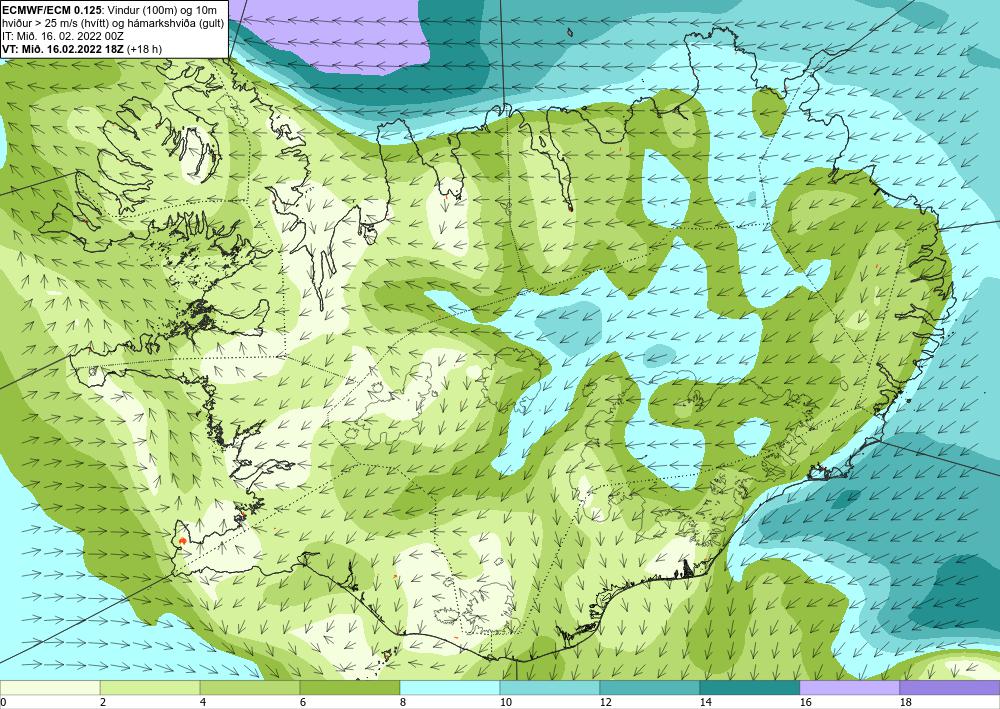Click the 12–14 m/s teal legend swatch
This screenshot has height=709, width=1000.
(650, 687)
